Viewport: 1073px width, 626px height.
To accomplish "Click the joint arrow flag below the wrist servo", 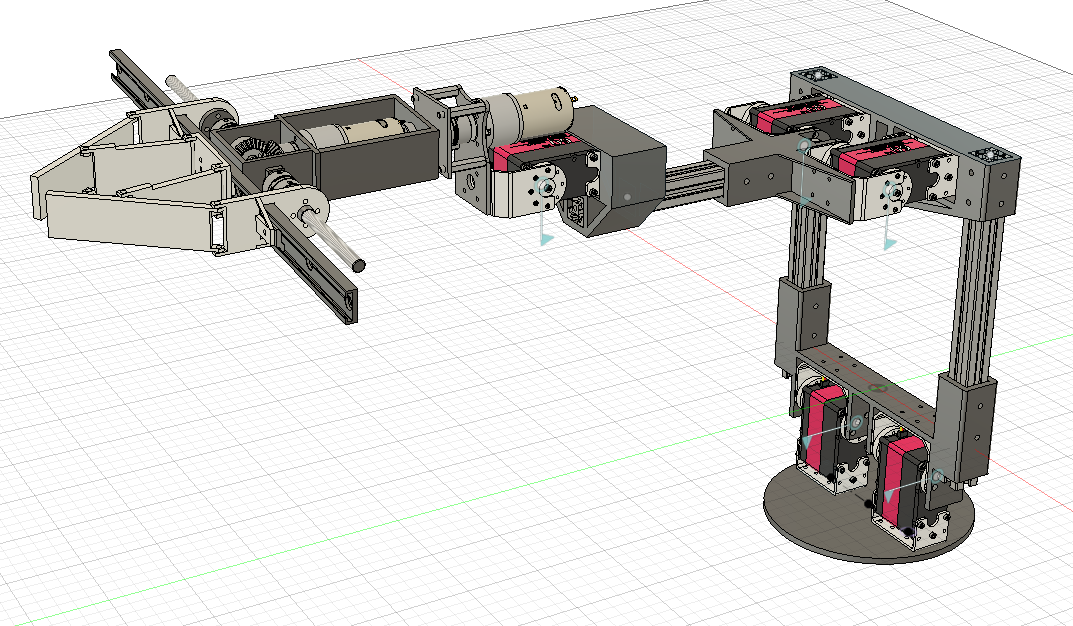I will coord(545,238).
